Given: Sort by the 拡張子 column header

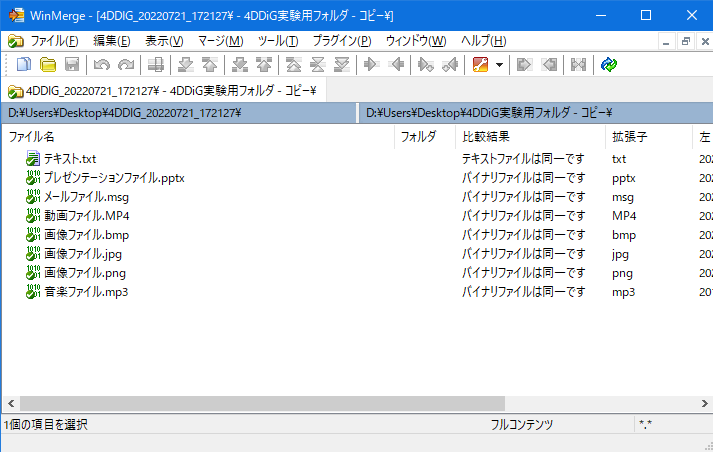Looking at the screenshot, I should coord(649,137).
